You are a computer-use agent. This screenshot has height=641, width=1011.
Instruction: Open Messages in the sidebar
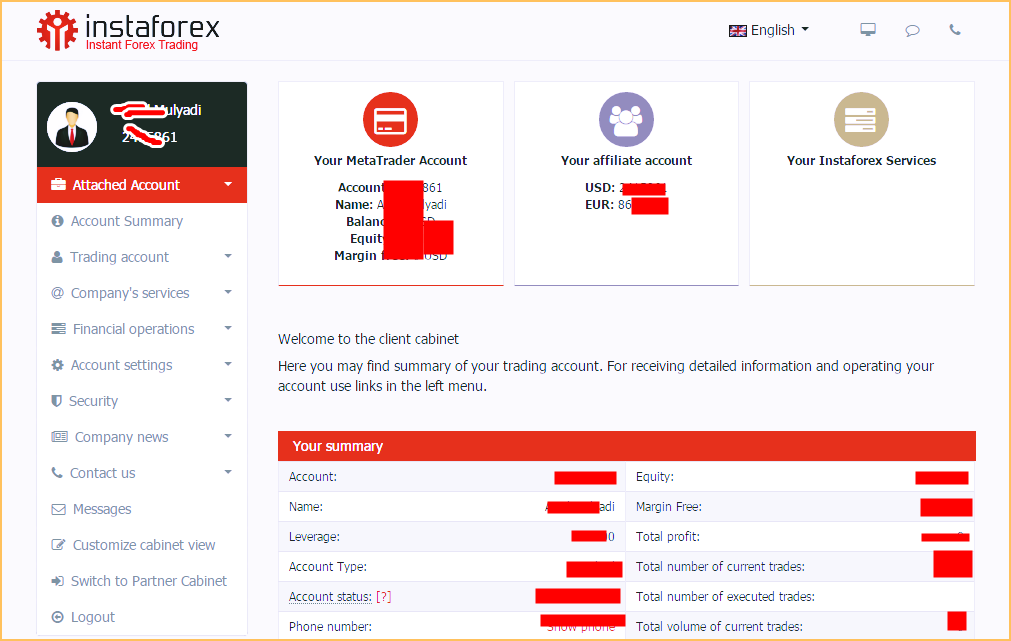coord(102,509)
